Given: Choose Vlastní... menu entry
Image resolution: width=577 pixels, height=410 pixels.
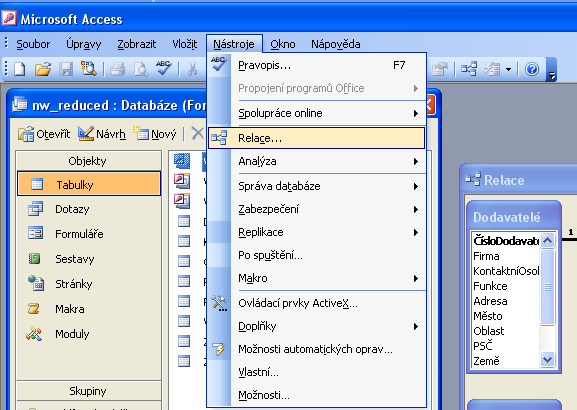Looking at the screenshot, I should (x=316, y=372).
